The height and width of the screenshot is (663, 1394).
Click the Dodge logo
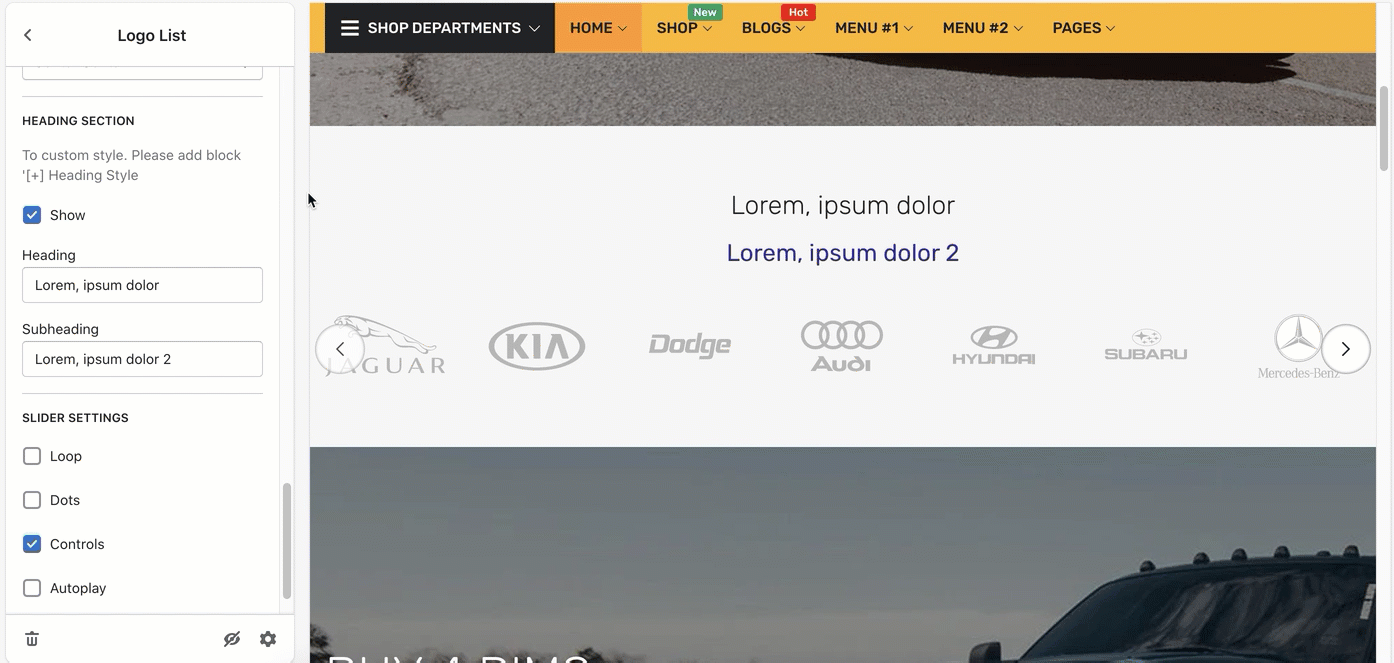tap(690, 346)
